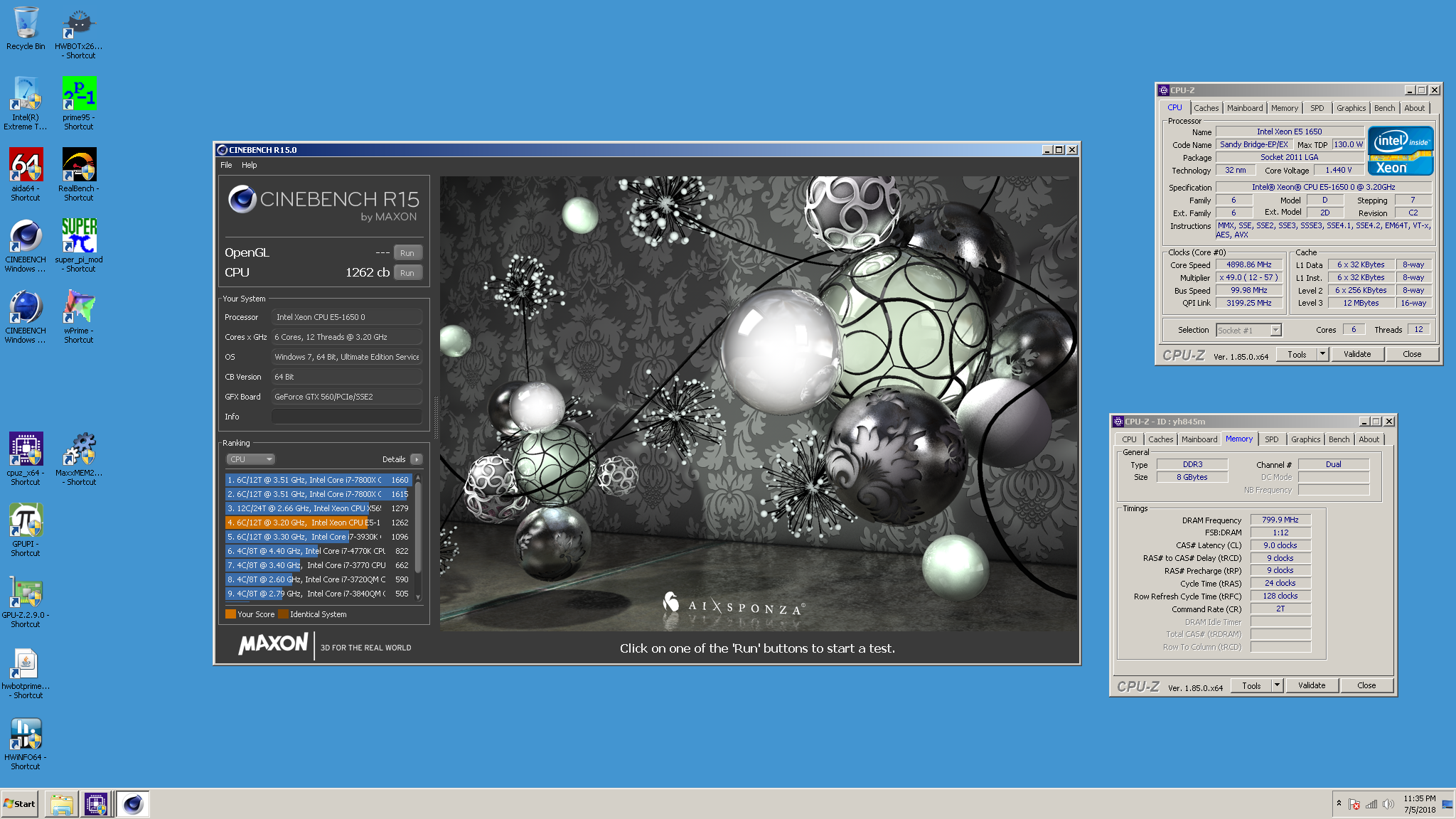Open the Cinebench File menu
The image size is (1456, 819).
click(x=226, y=165)
